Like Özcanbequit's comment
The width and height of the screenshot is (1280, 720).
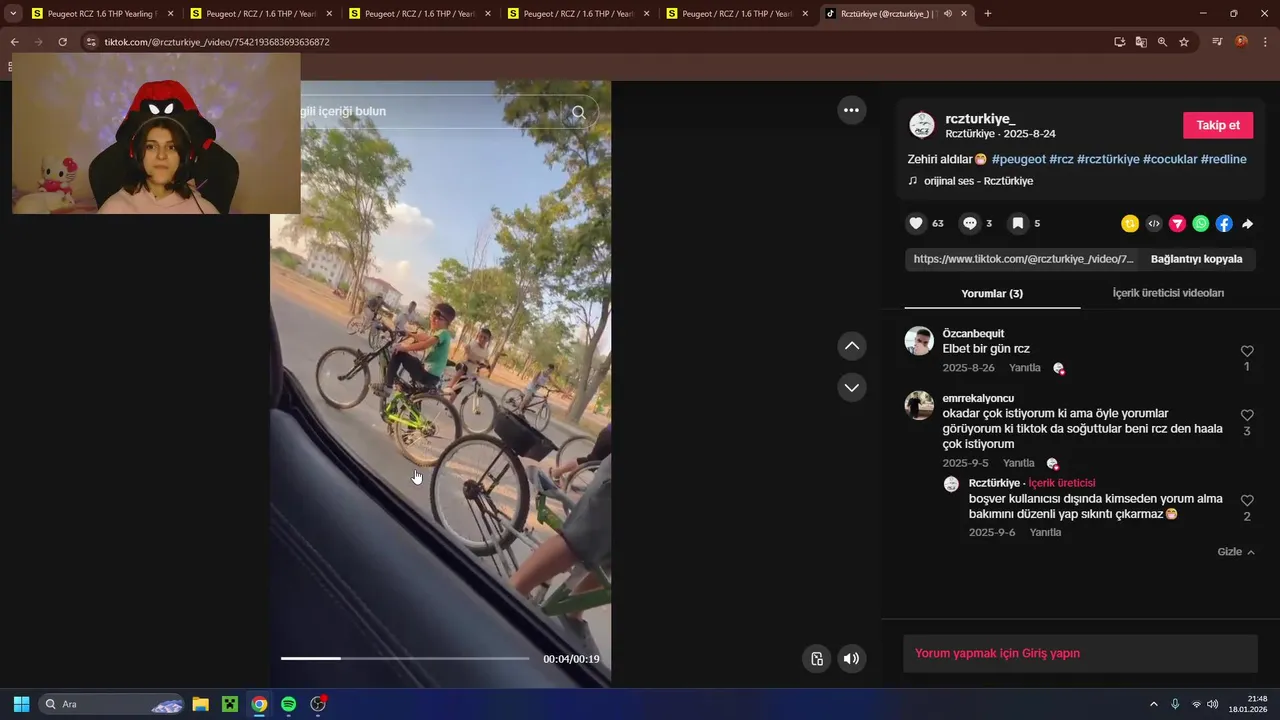point(1247,351)
